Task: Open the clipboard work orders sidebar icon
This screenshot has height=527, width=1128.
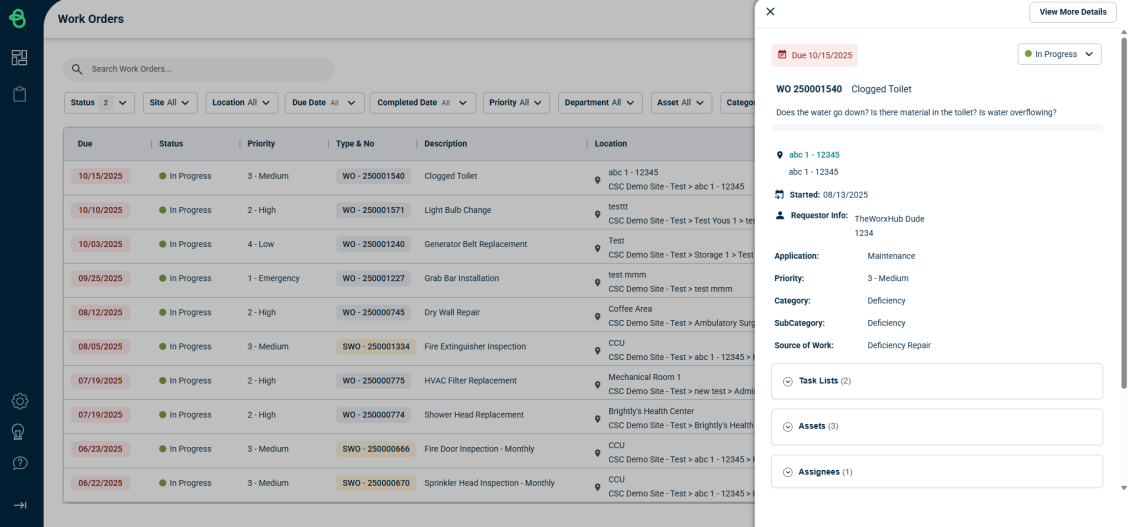Action: coord(19,94)
